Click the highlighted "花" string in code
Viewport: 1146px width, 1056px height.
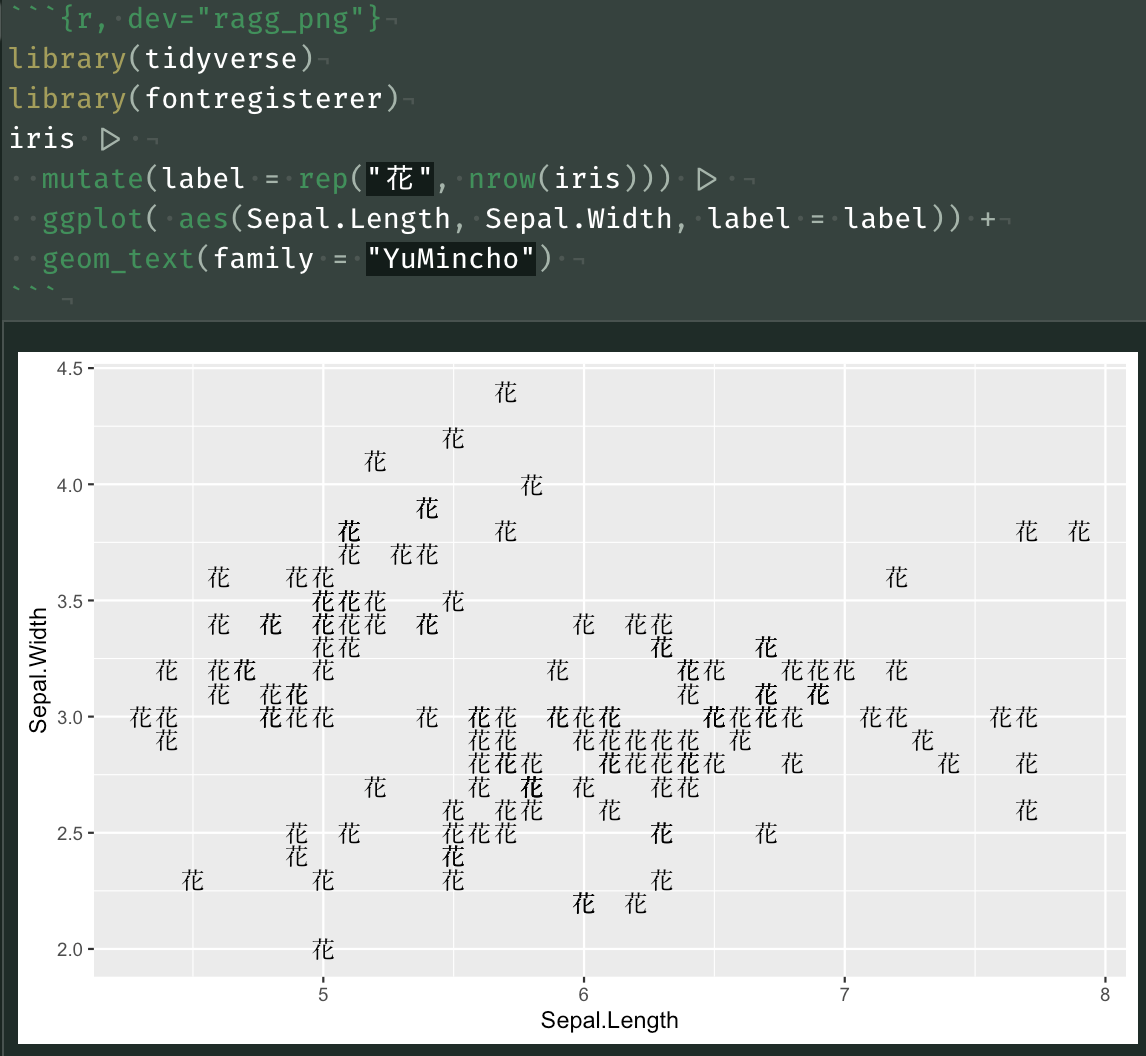(x=400, y=178)
